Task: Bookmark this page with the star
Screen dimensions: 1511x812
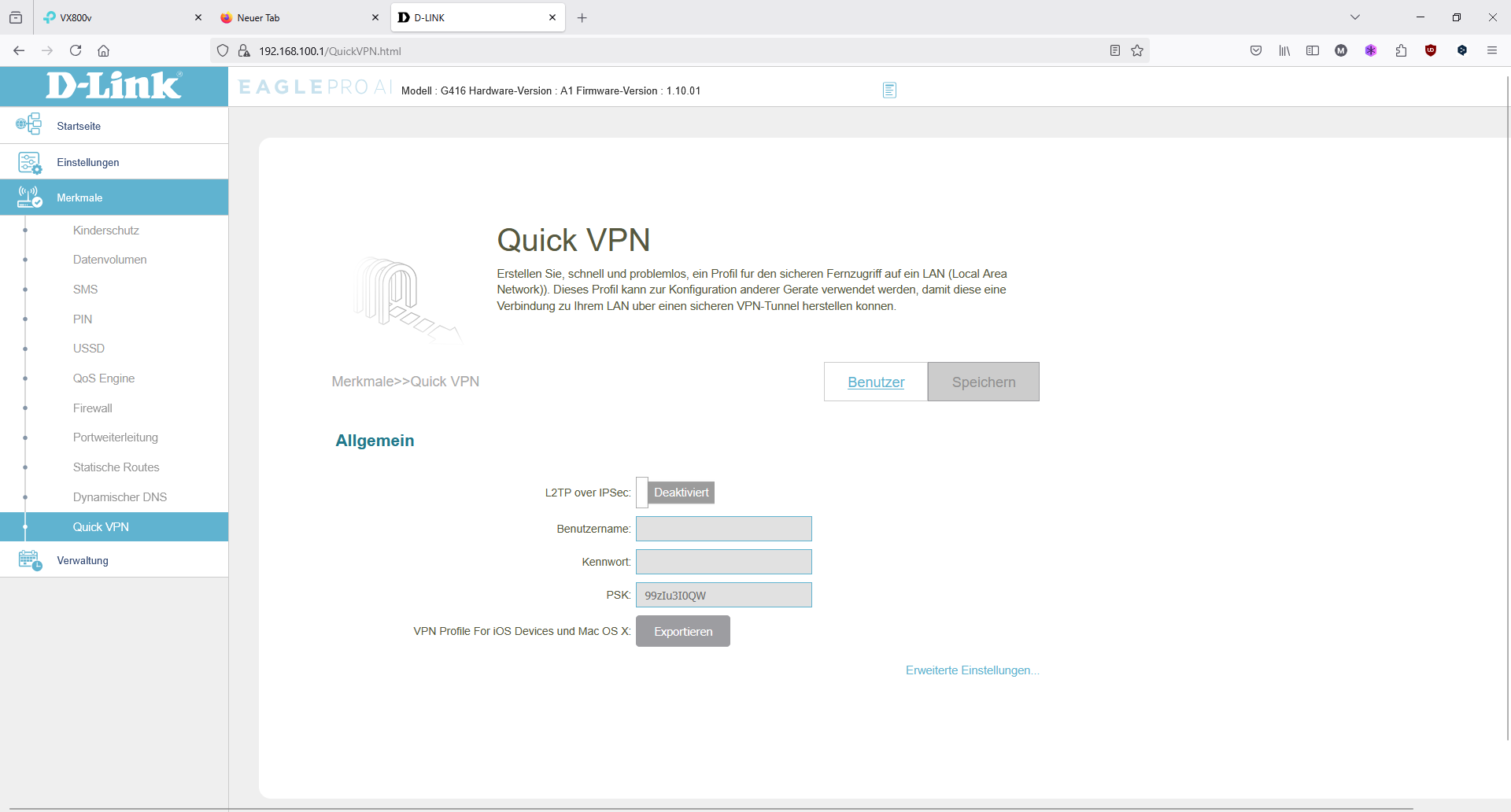Action: coord(1137,50)
